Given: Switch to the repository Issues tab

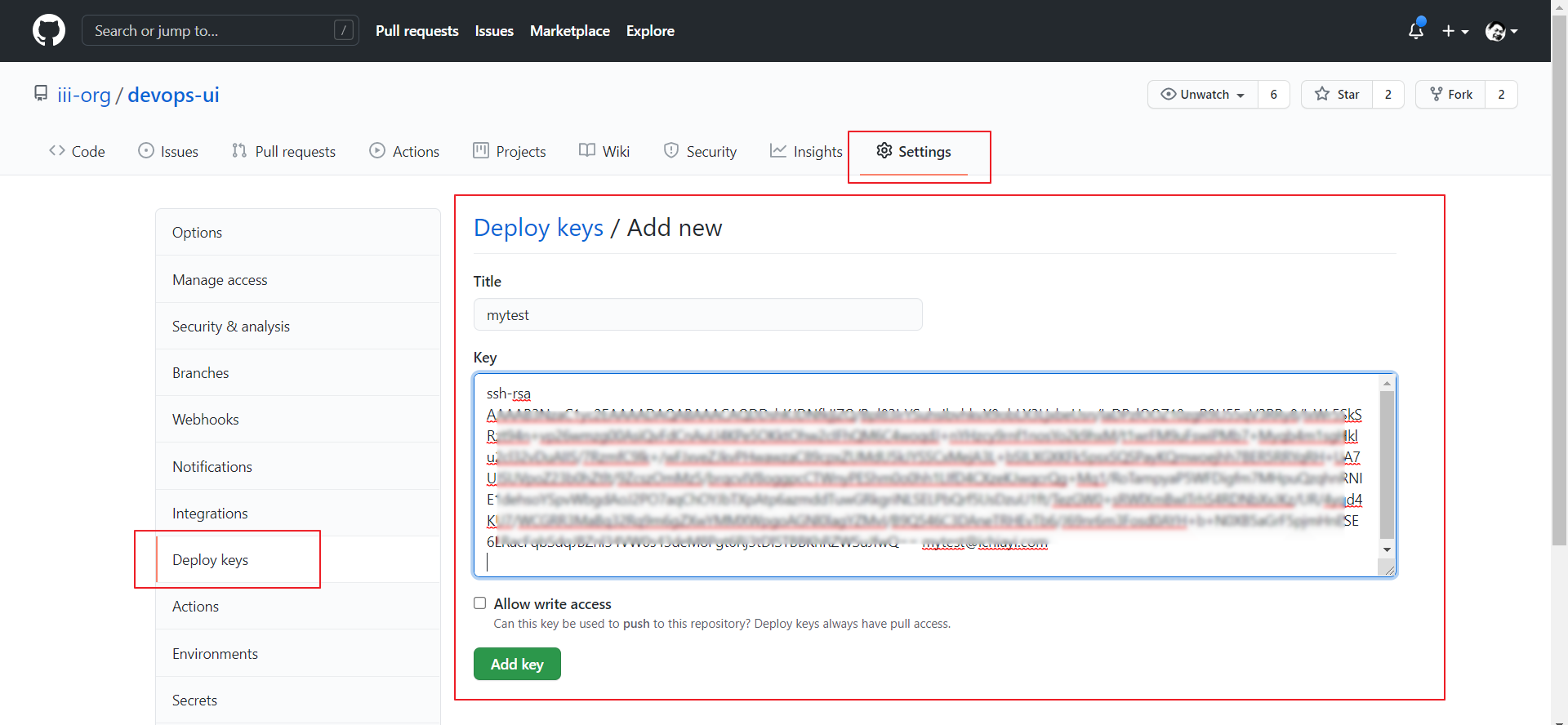Looking at the screenshot, I should (x=168, y=151).
